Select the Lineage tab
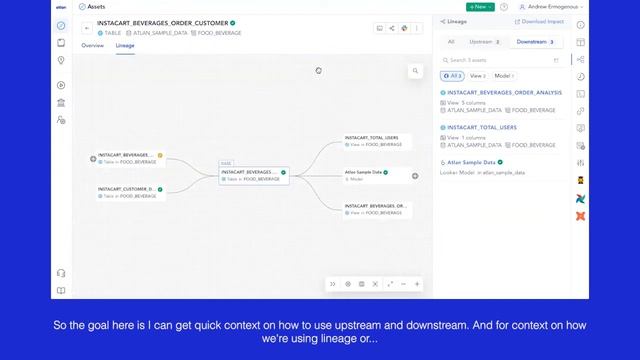Image resolution: width=640 pixels, height=360 pixels. click(x=125, y=45)
